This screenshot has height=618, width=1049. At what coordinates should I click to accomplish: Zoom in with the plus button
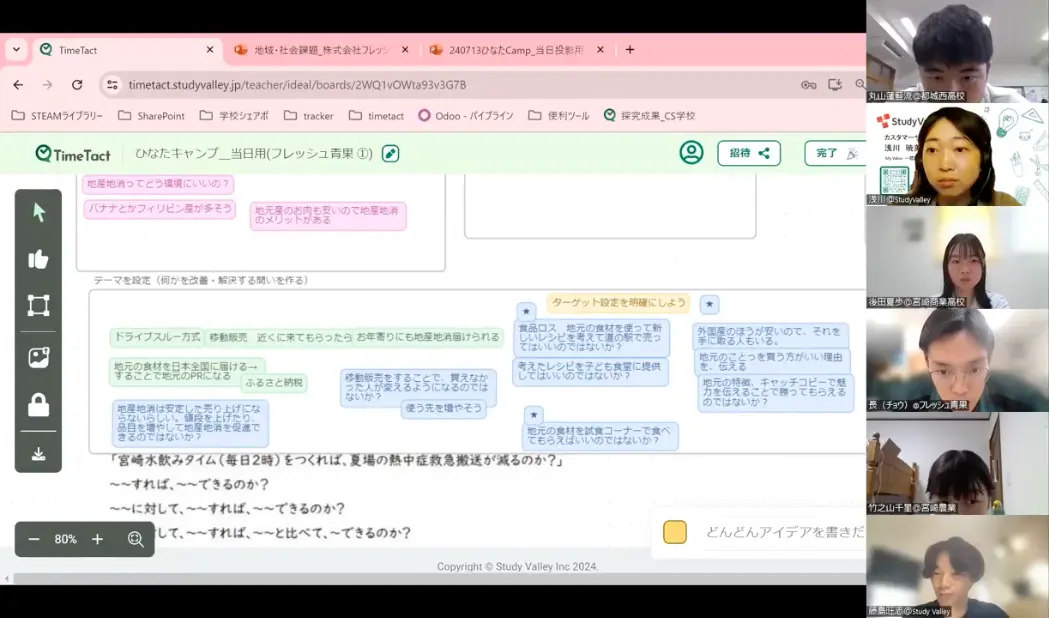point(97,539)
